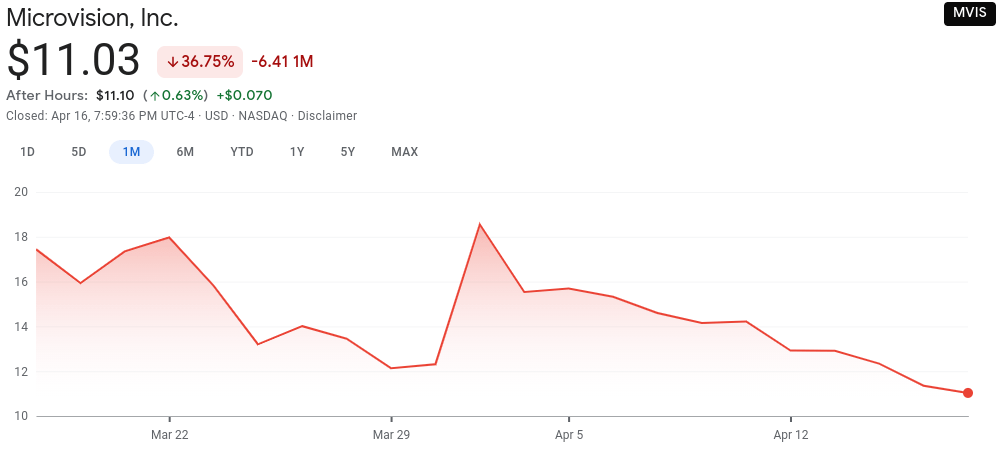Click the Apr 12 date label
Viewport: 1006px width, 450px height.
[x=790, y=435]
